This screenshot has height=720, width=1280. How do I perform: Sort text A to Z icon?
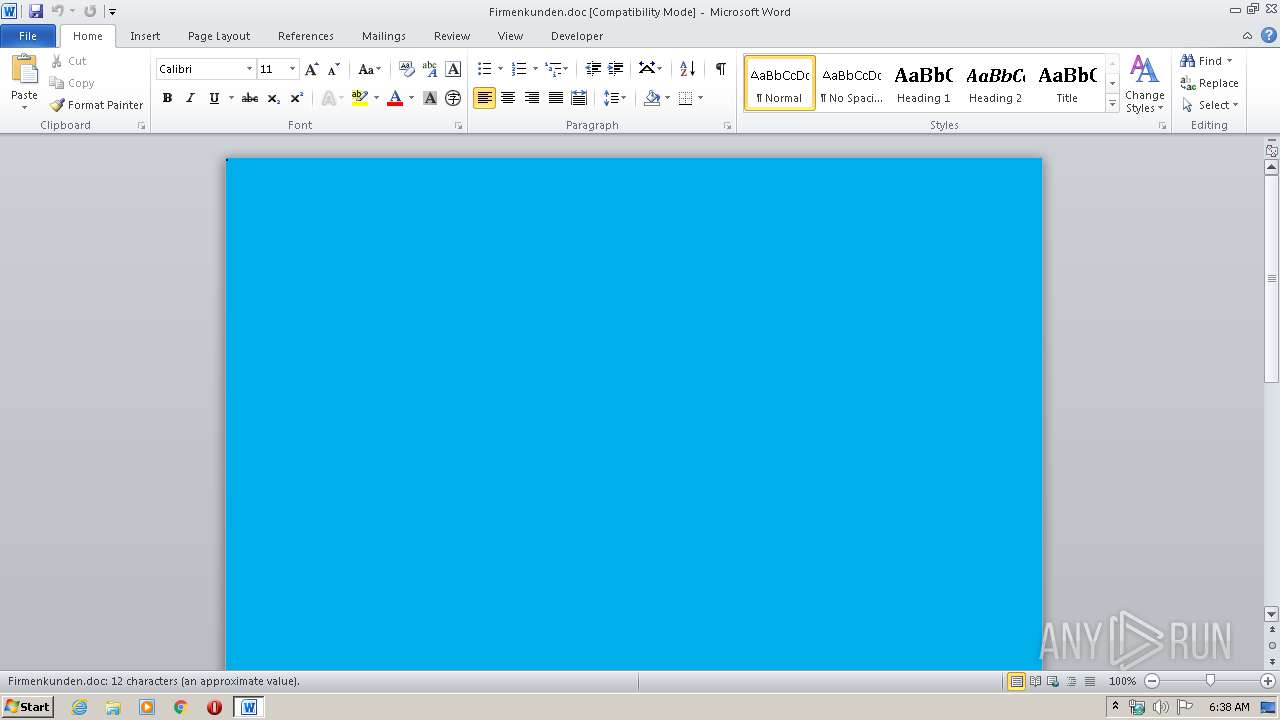pos(687,69)
